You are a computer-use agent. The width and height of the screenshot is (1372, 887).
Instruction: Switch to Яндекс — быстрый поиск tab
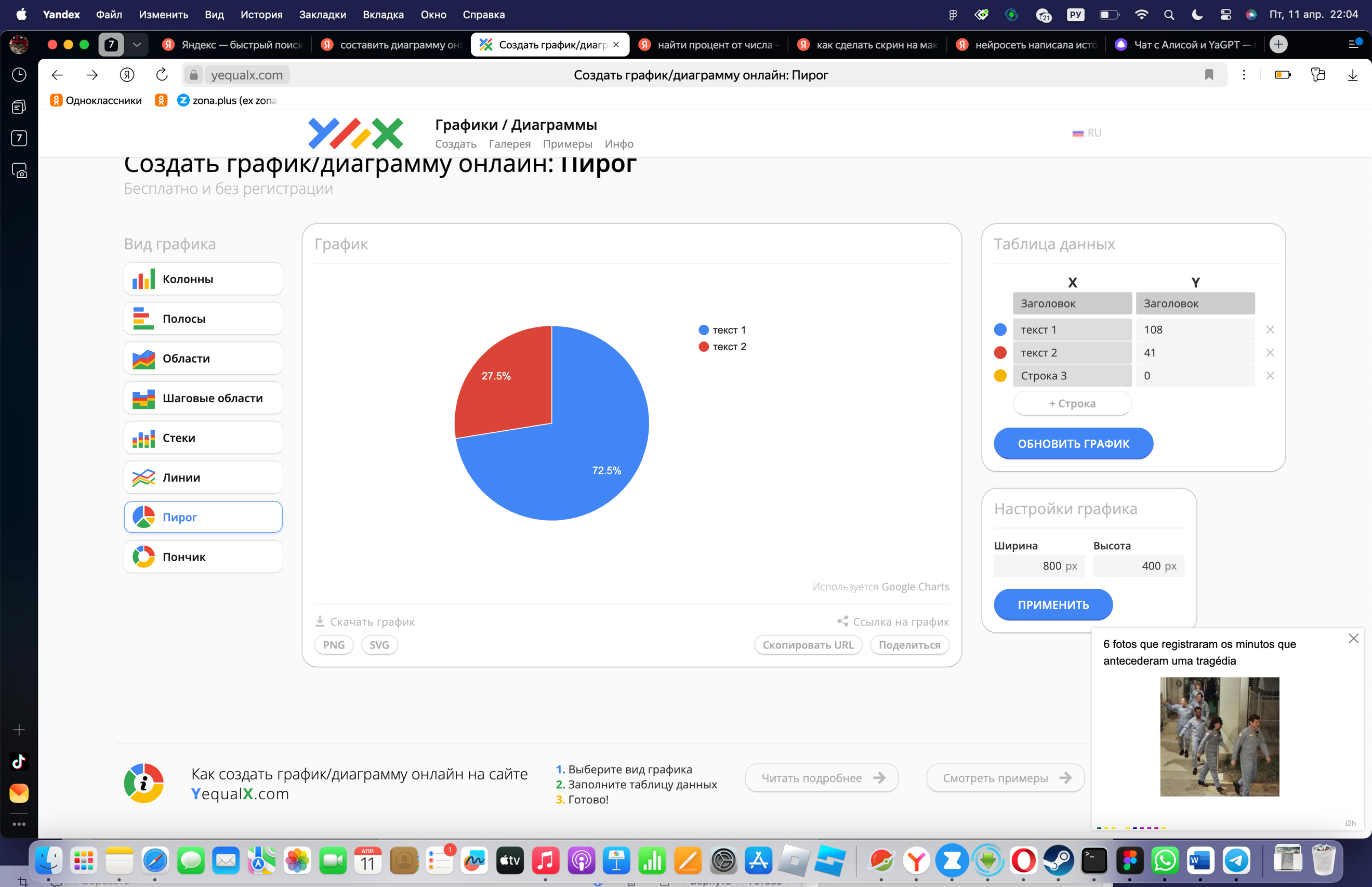[x=233, y=44]
